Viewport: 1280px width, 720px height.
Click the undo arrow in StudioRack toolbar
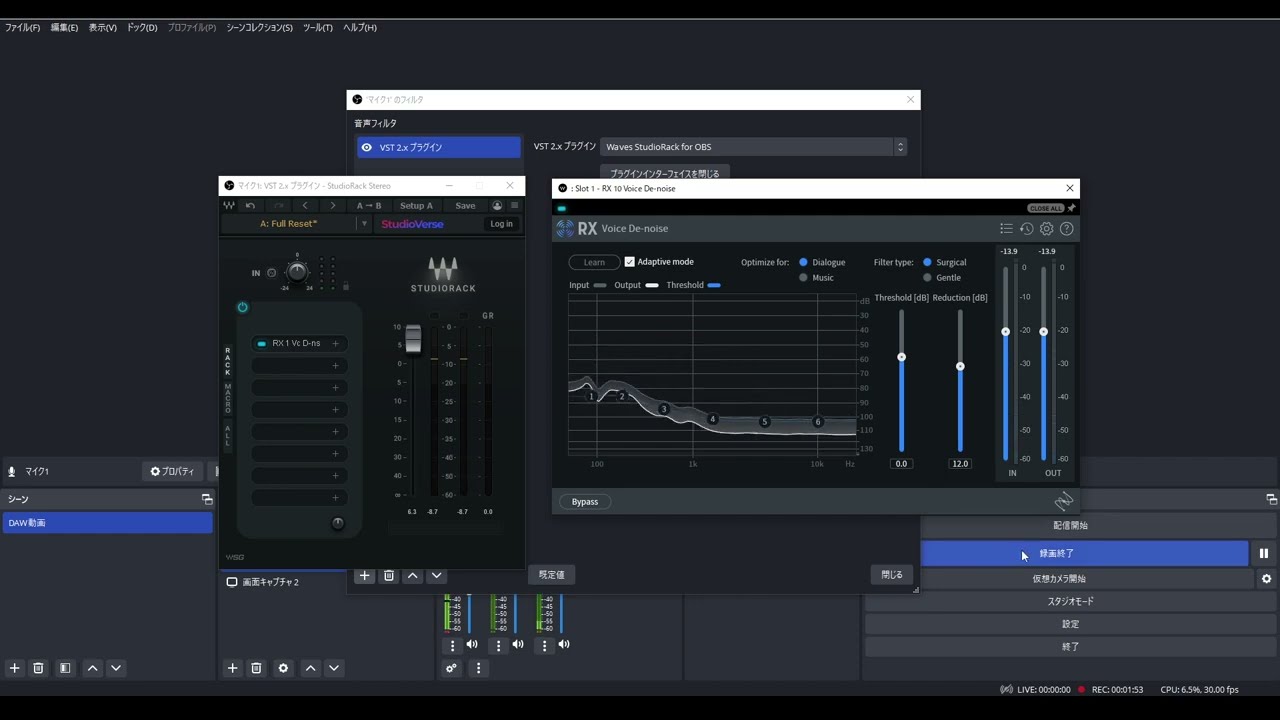250,206
